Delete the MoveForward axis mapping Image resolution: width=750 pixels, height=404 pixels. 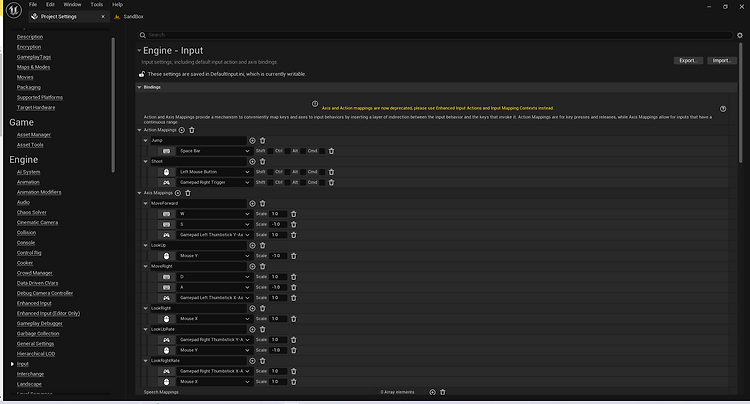point(263,204)
